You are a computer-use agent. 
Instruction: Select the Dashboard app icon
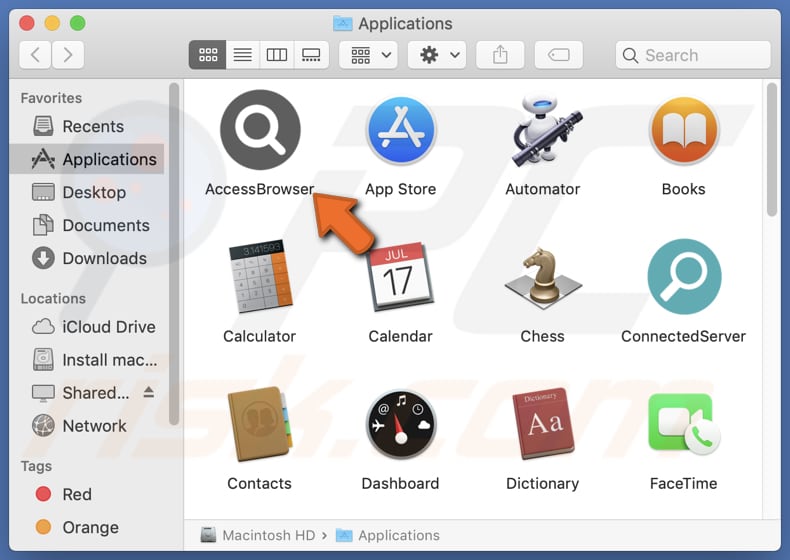coord(401,424)
